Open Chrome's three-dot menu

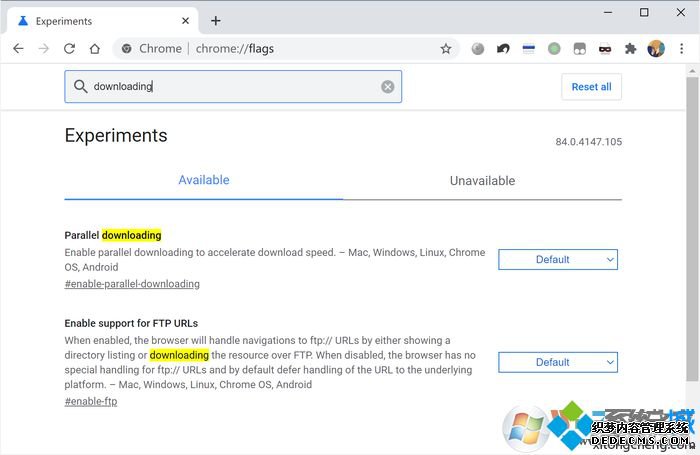[681, 49]
